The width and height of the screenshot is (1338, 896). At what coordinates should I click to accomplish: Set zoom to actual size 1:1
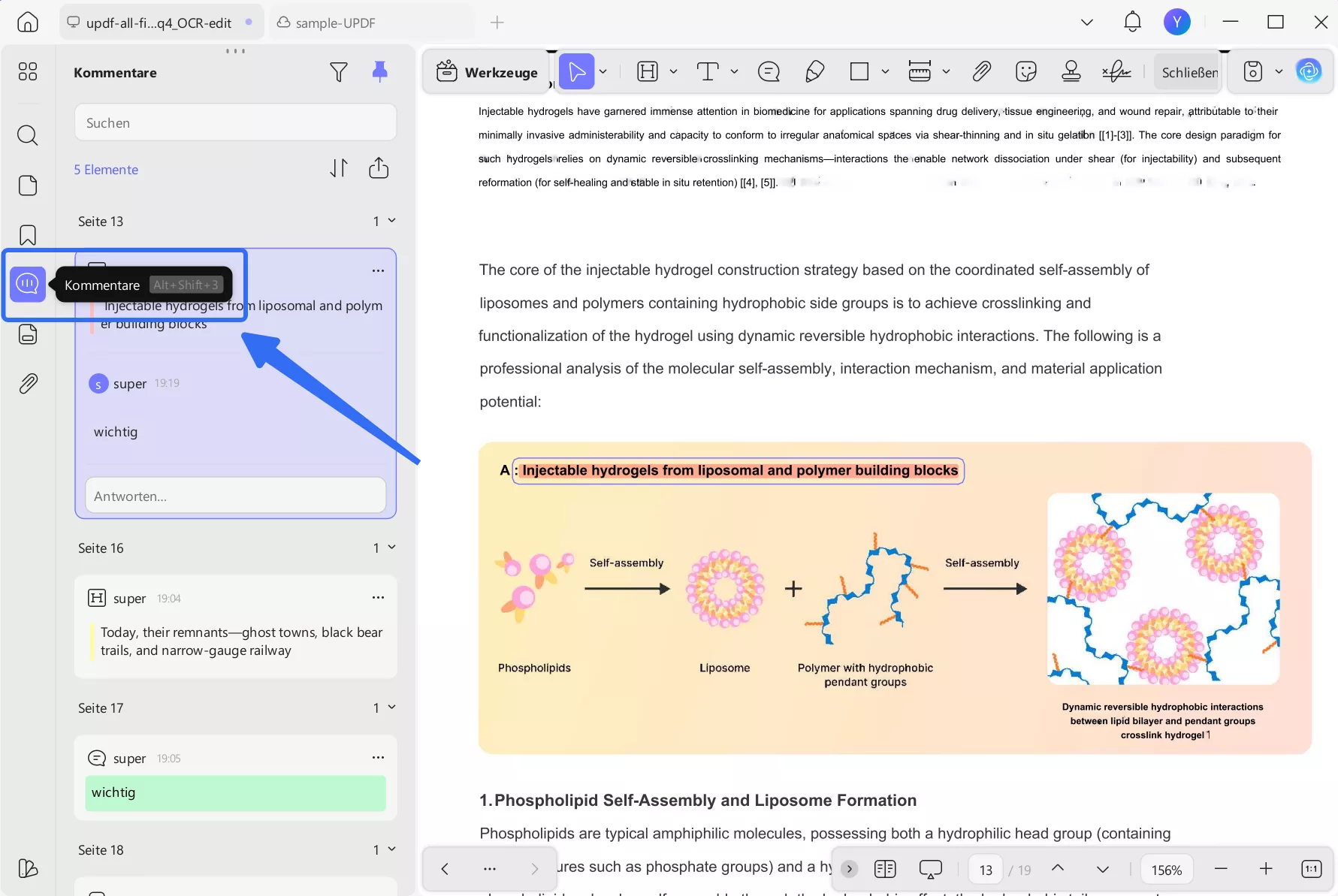[1311, 869]
